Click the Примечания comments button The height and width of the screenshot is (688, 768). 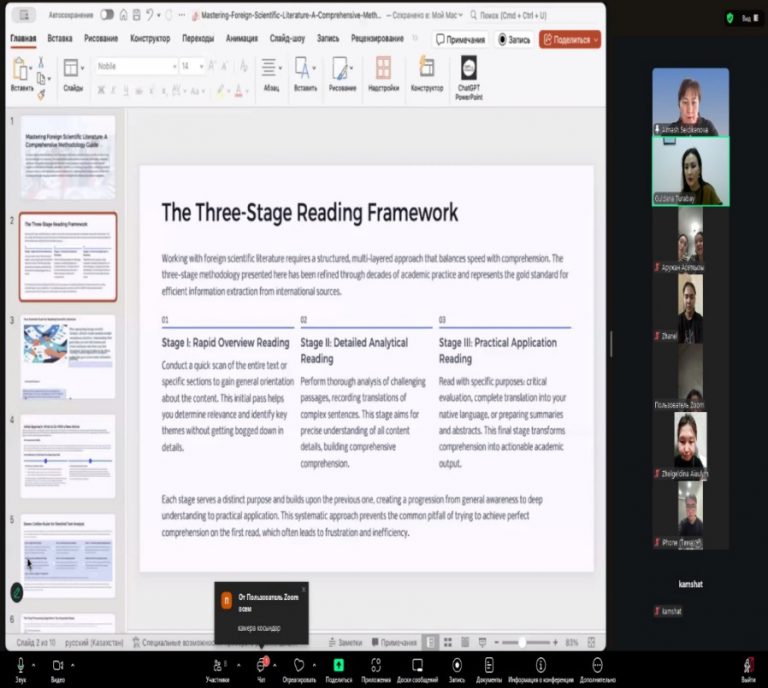click(x=460, y=40)
